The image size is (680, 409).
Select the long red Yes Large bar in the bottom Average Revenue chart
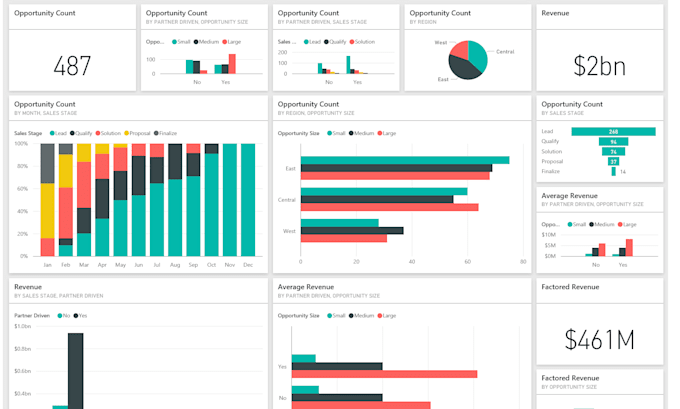[x=385, y=374]
